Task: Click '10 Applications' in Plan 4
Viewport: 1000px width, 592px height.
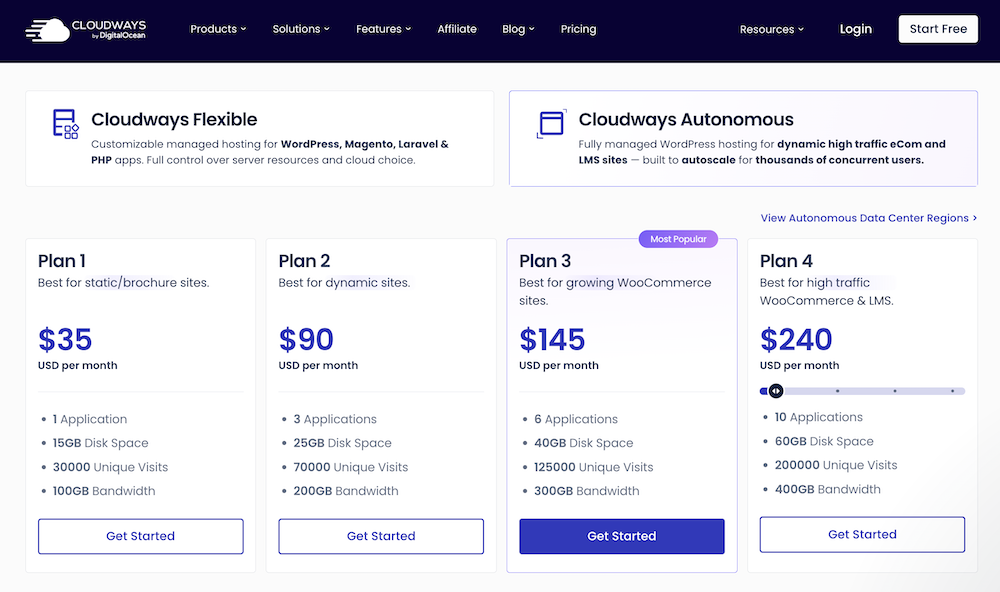Action: pyautogui.click(x=819, y=417)
